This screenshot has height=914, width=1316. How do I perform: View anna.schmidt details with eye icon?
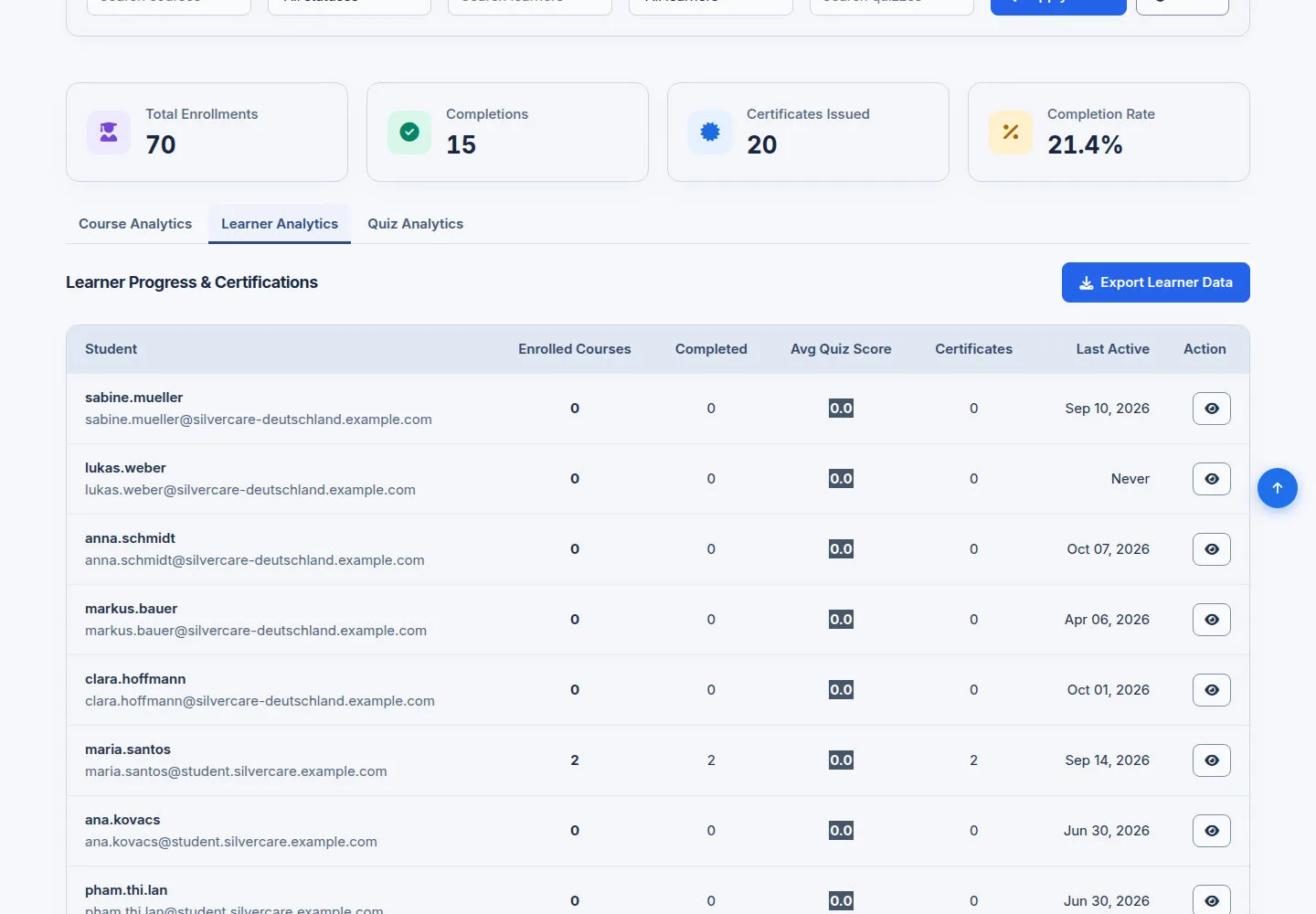[1212, 549]
